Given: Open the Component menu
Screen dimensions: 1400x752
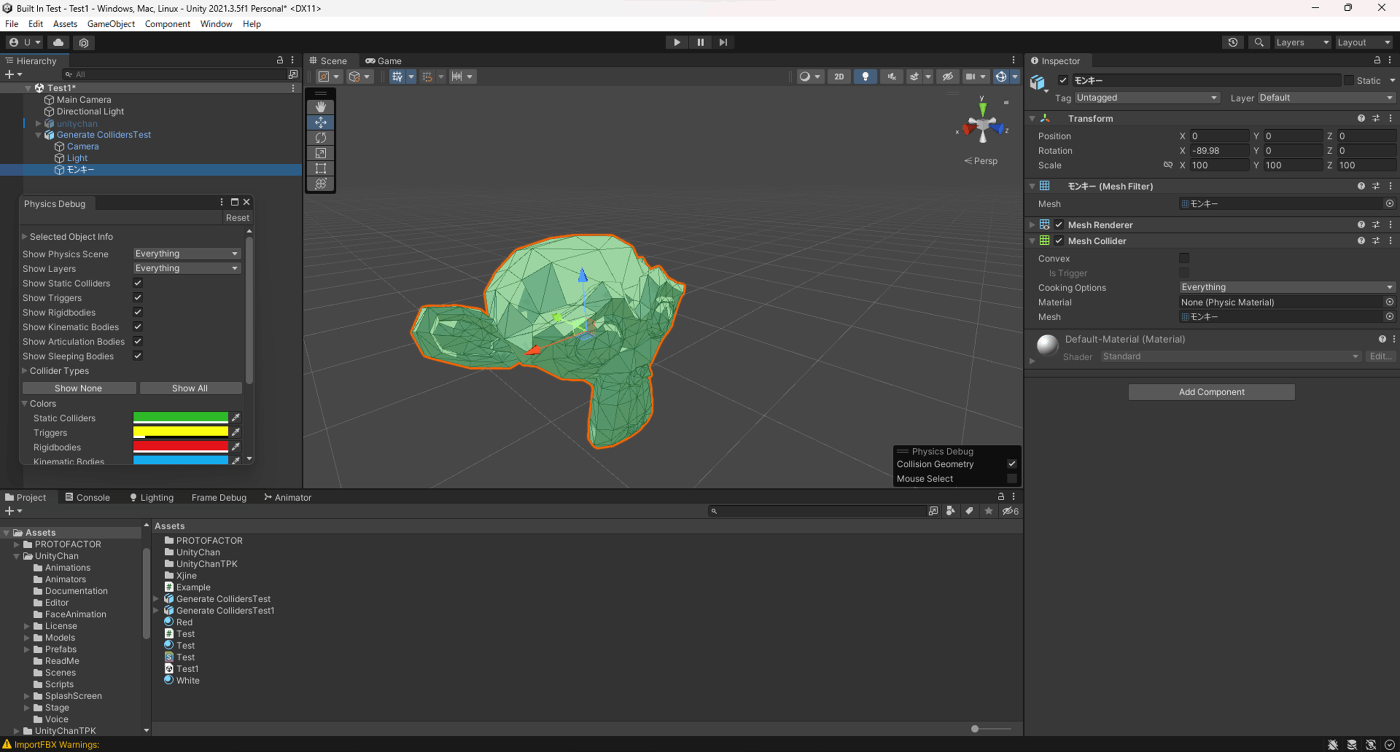Looking at the screenshot, I should (x=167, y=24).
